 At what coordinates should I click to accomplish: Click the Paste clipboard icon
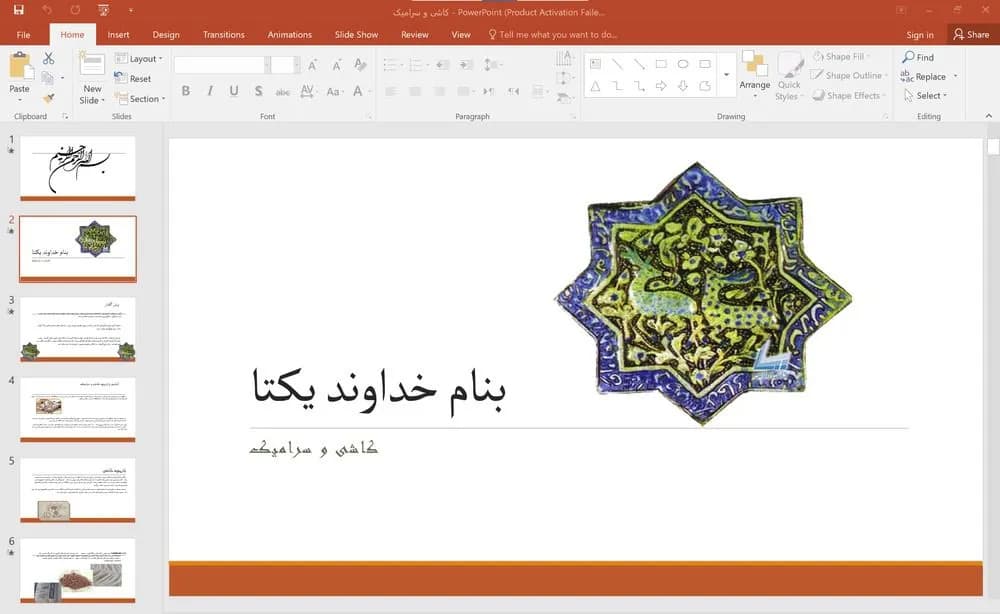[20, 66]
